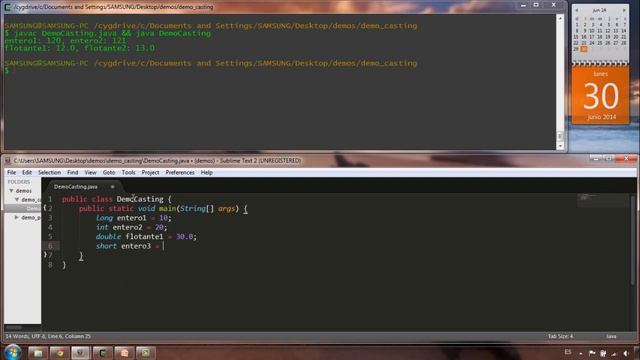Open Google Chrome from the taskbar
The width and height of the screenshot is (640, 360).
click(x=60, y=353)
